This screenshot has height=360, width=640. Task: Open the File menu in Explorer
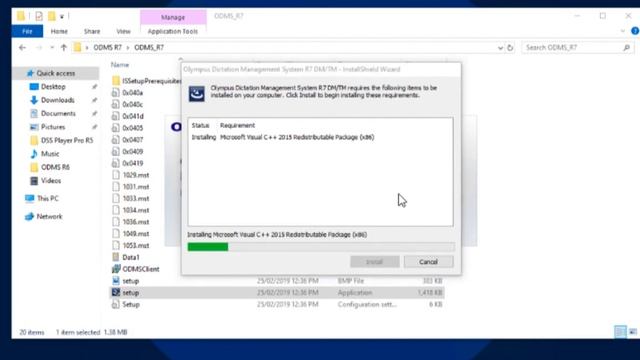tap(27, 31)
